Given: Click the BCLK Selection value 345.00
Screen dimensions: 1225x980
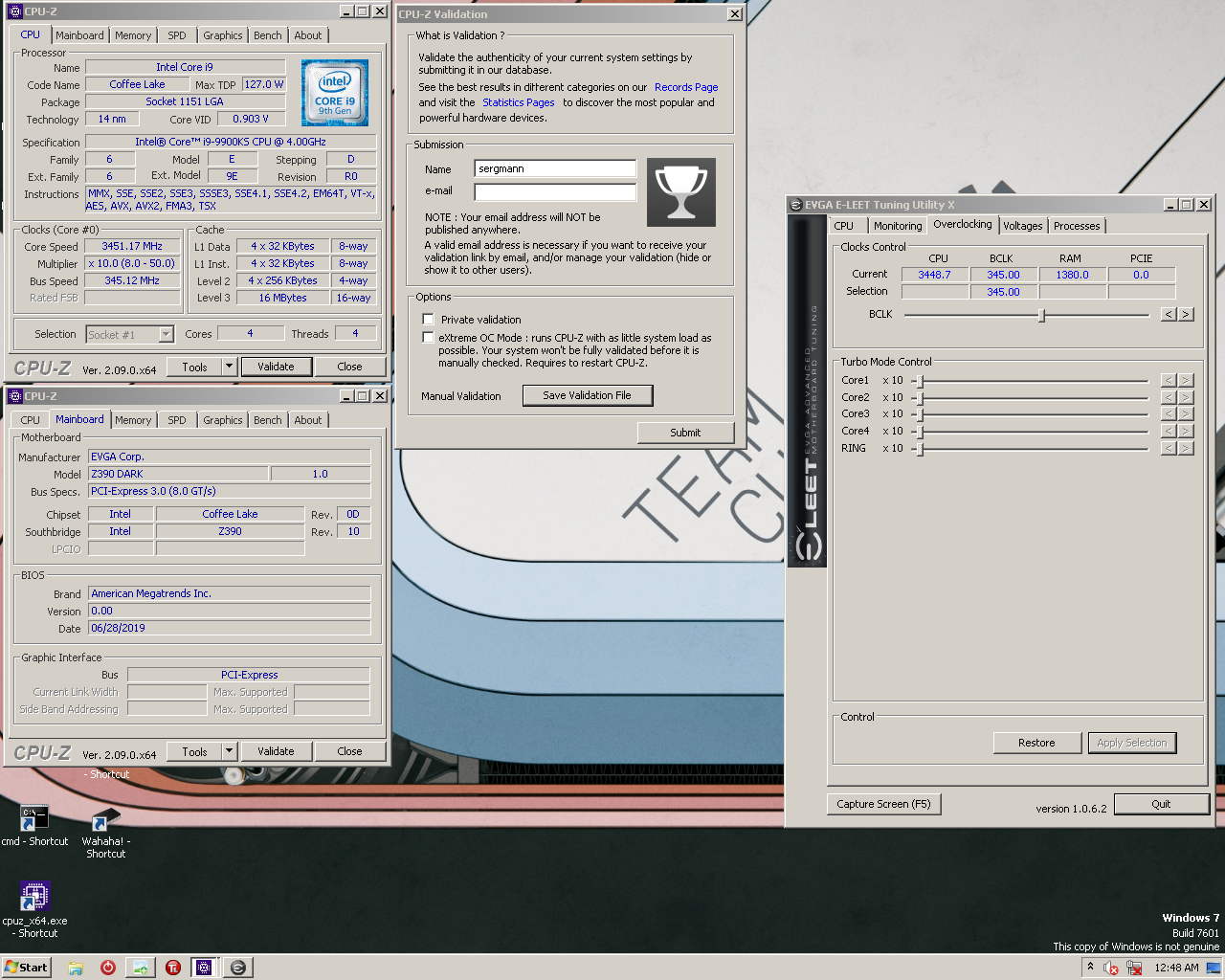Looking at the screenshot, I should coord(1003,292).
